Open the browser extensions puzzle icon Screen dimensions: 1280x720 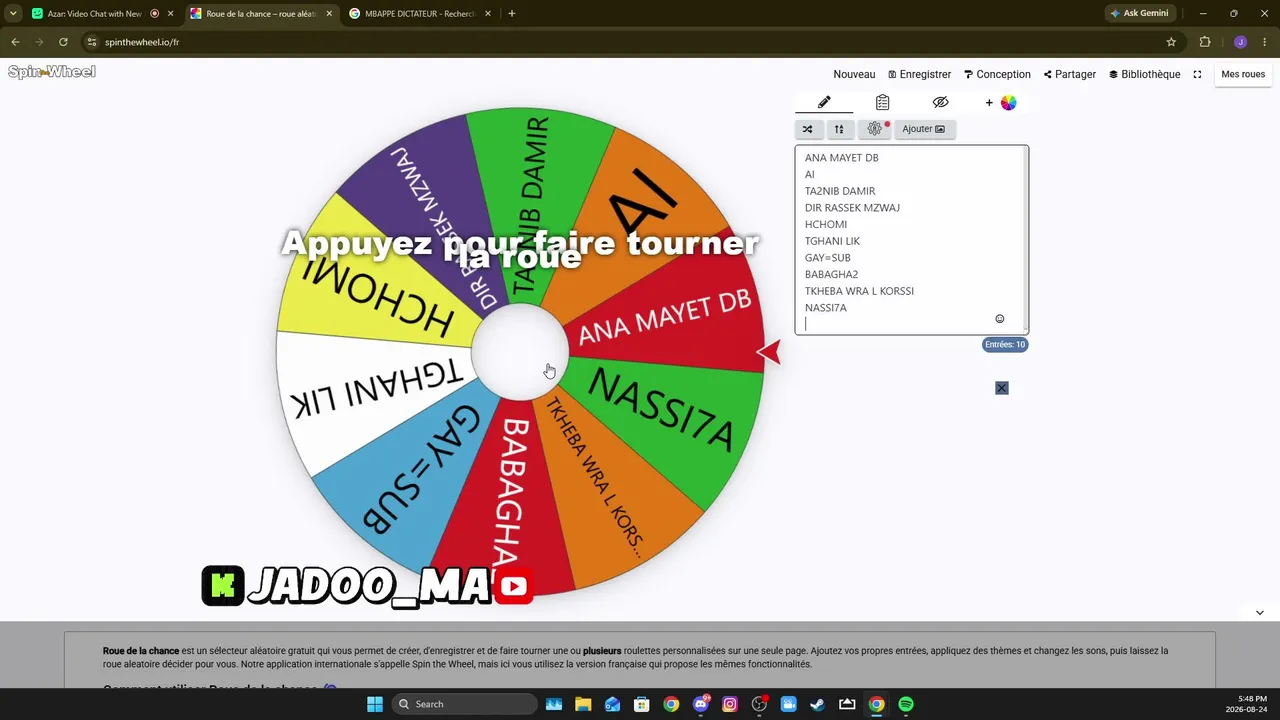tap(1205, 42)
